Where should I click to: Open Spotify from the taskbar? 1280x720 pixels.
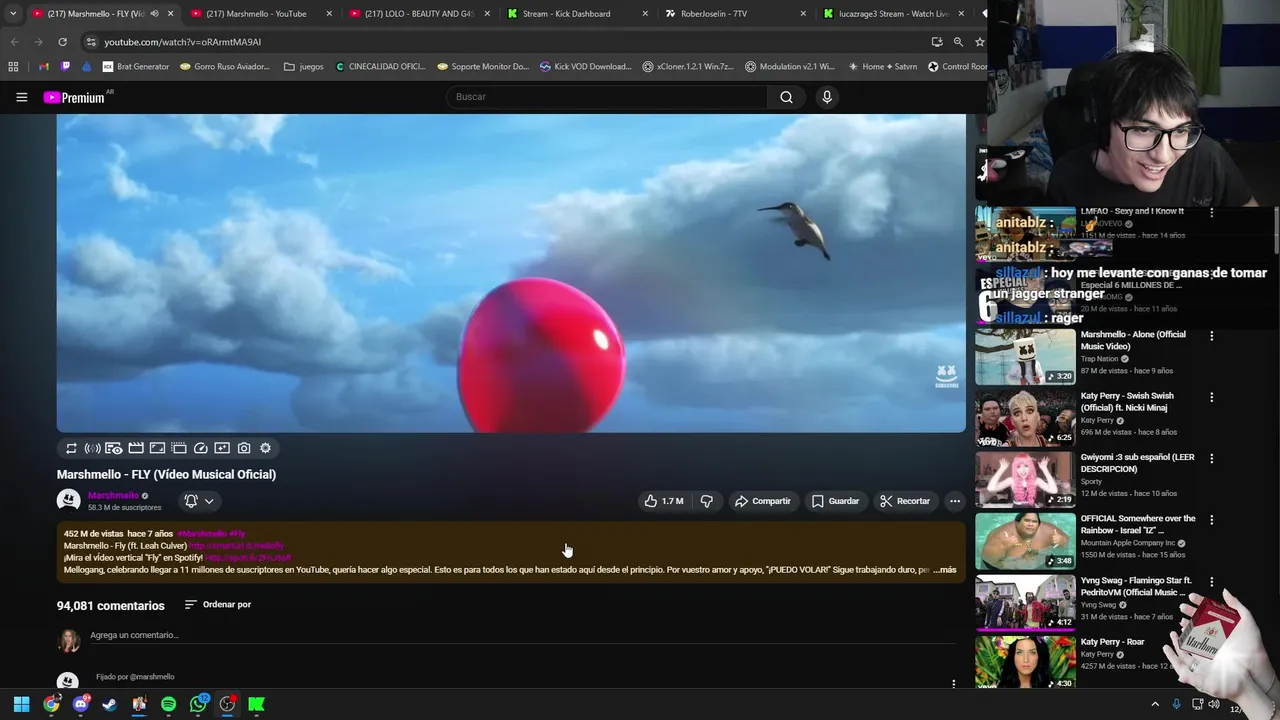tap(168, 704)
